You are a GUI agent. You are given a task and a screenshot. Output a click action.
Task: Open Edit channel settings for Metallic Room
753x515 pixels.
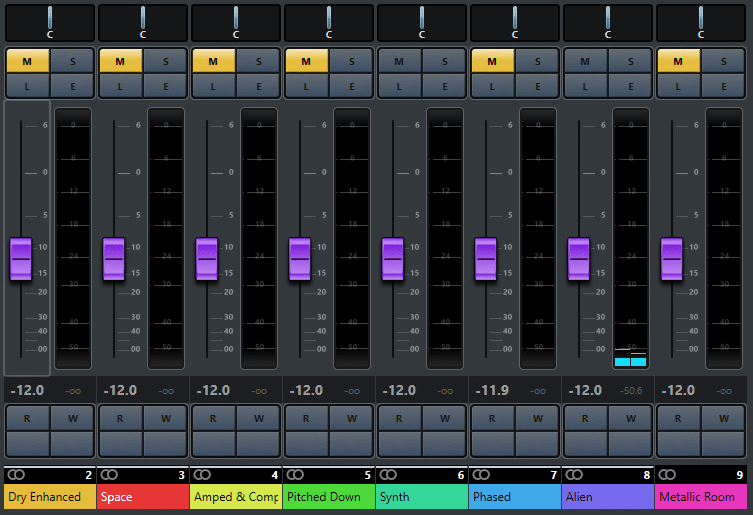[x=723, y=86]
